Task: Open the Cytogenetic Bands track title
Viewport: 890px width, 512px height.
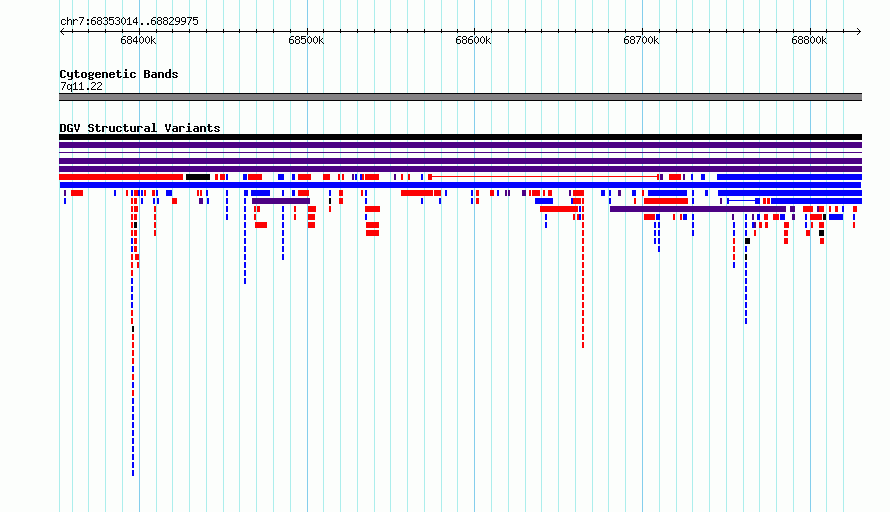Action: [x=119, y=74]
